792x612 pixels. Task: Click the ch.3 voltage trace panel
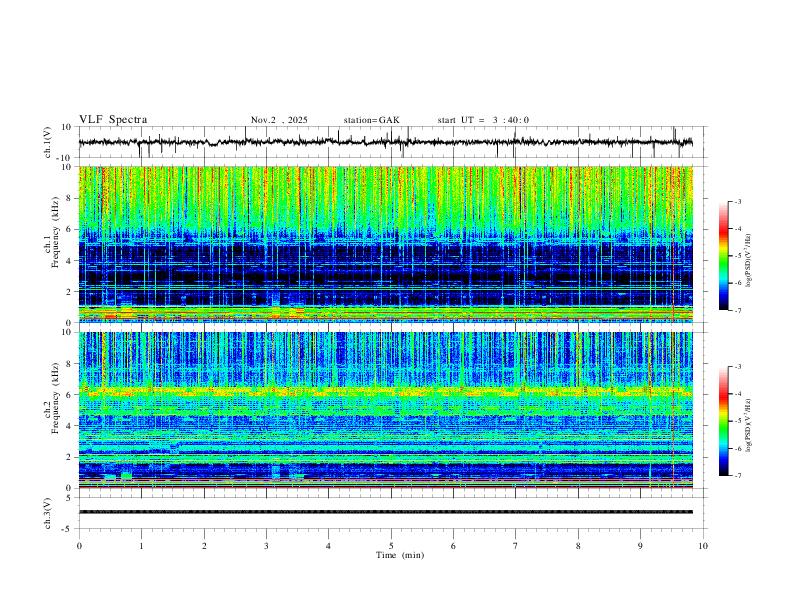point(391,513)
